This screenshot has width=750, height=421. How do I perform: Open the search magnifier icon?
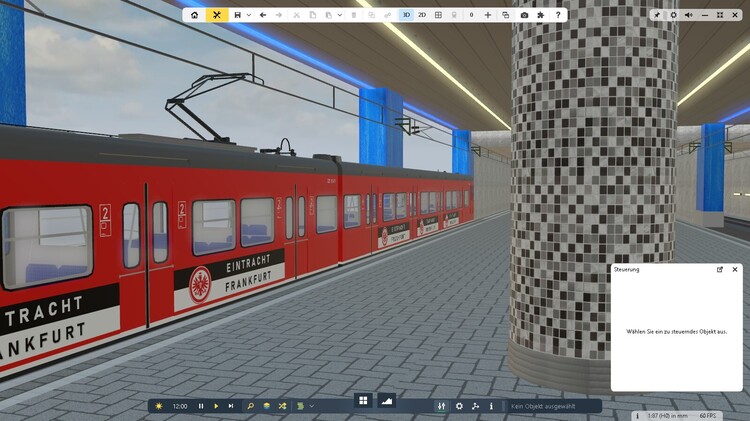pos(250,406)
